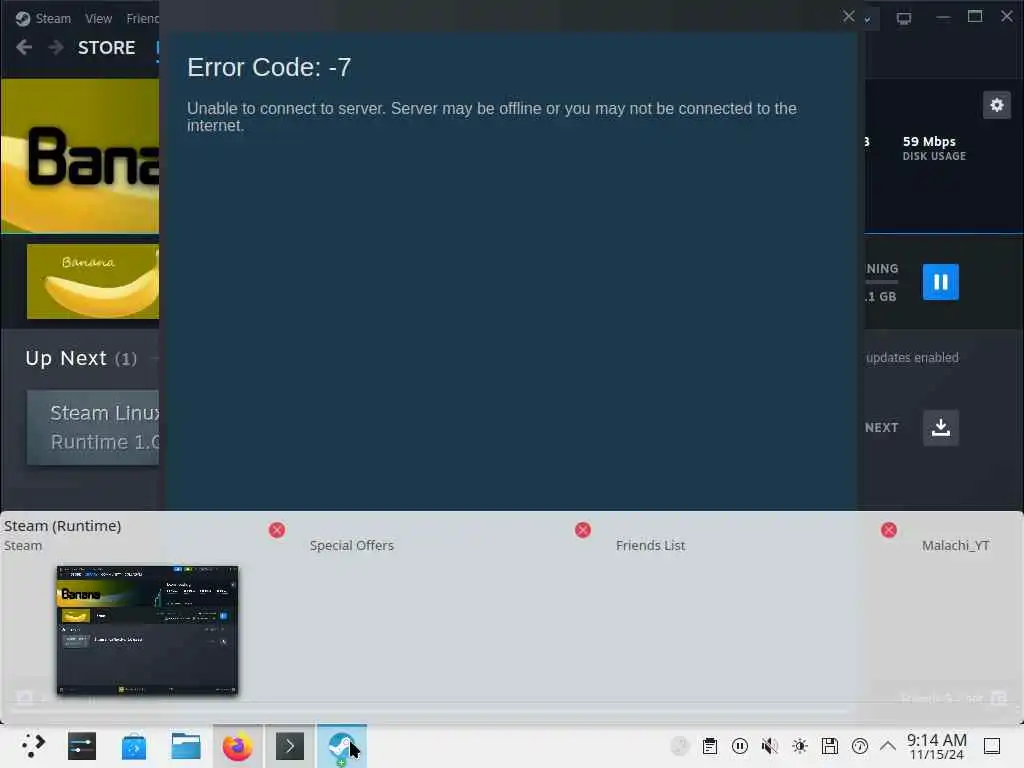Viewport: 1024px width, 768px height.
Task: Click the show desktop button
Action: (992, 746)
